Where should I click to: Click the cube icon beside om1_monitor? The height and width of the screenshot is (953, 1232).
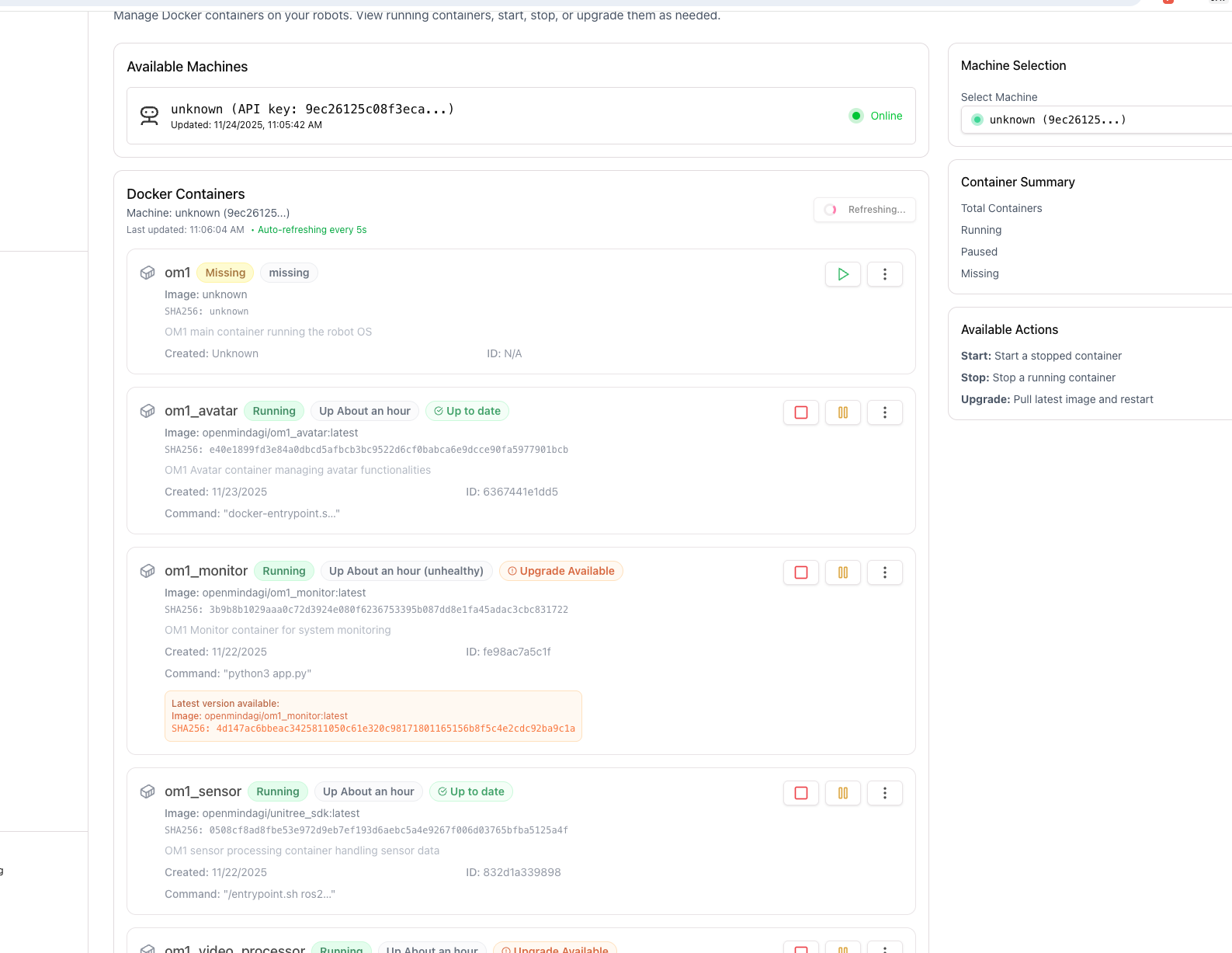point(147,571)
